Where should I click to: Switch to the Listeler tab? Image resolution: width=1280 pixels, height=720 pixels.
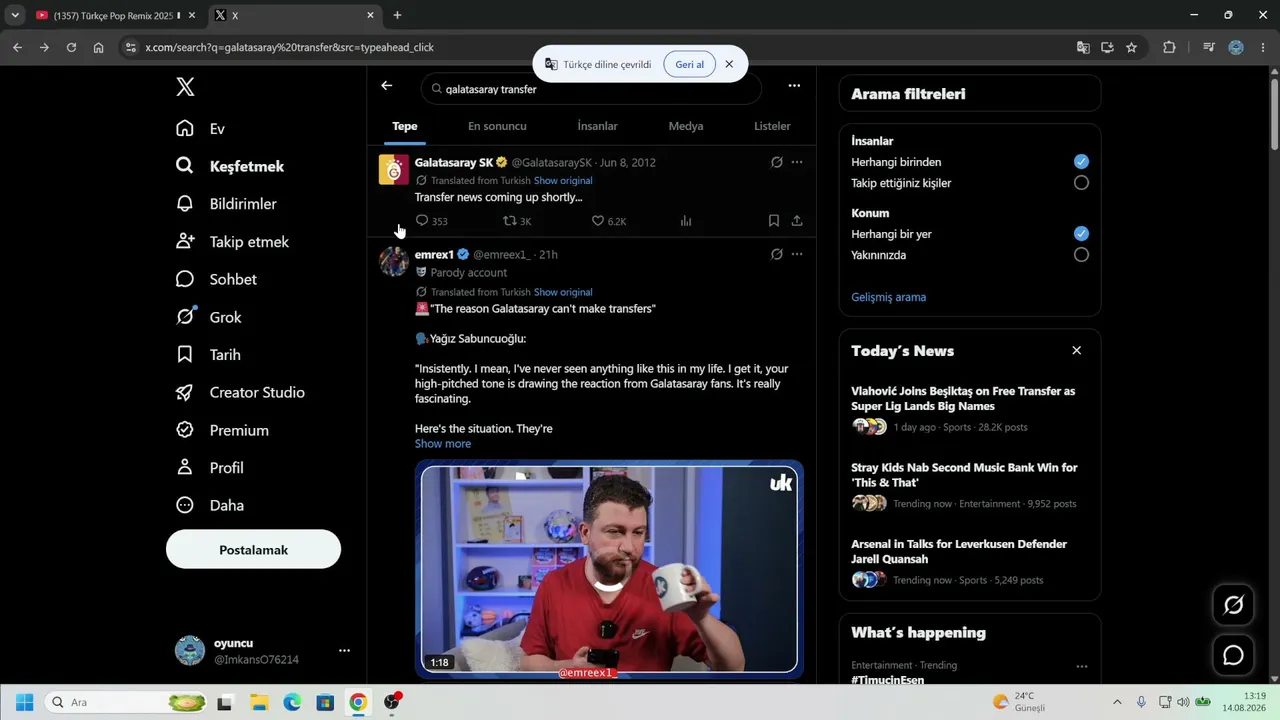pyautogui.click(x=772, y=126)
